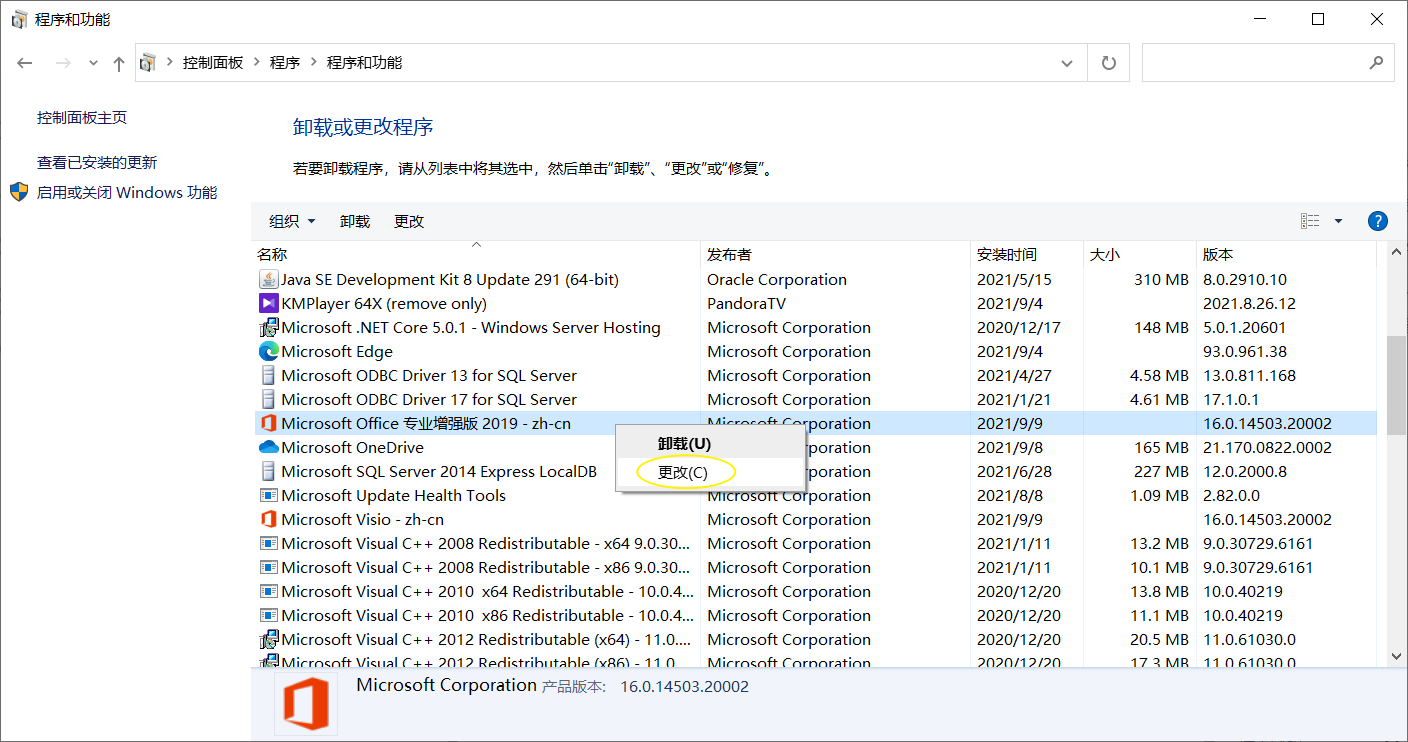Image resolution: width=1408 pixels, height=742 pixels.
Task: Click the large Office logo in details pane
Action: point(305,705)
